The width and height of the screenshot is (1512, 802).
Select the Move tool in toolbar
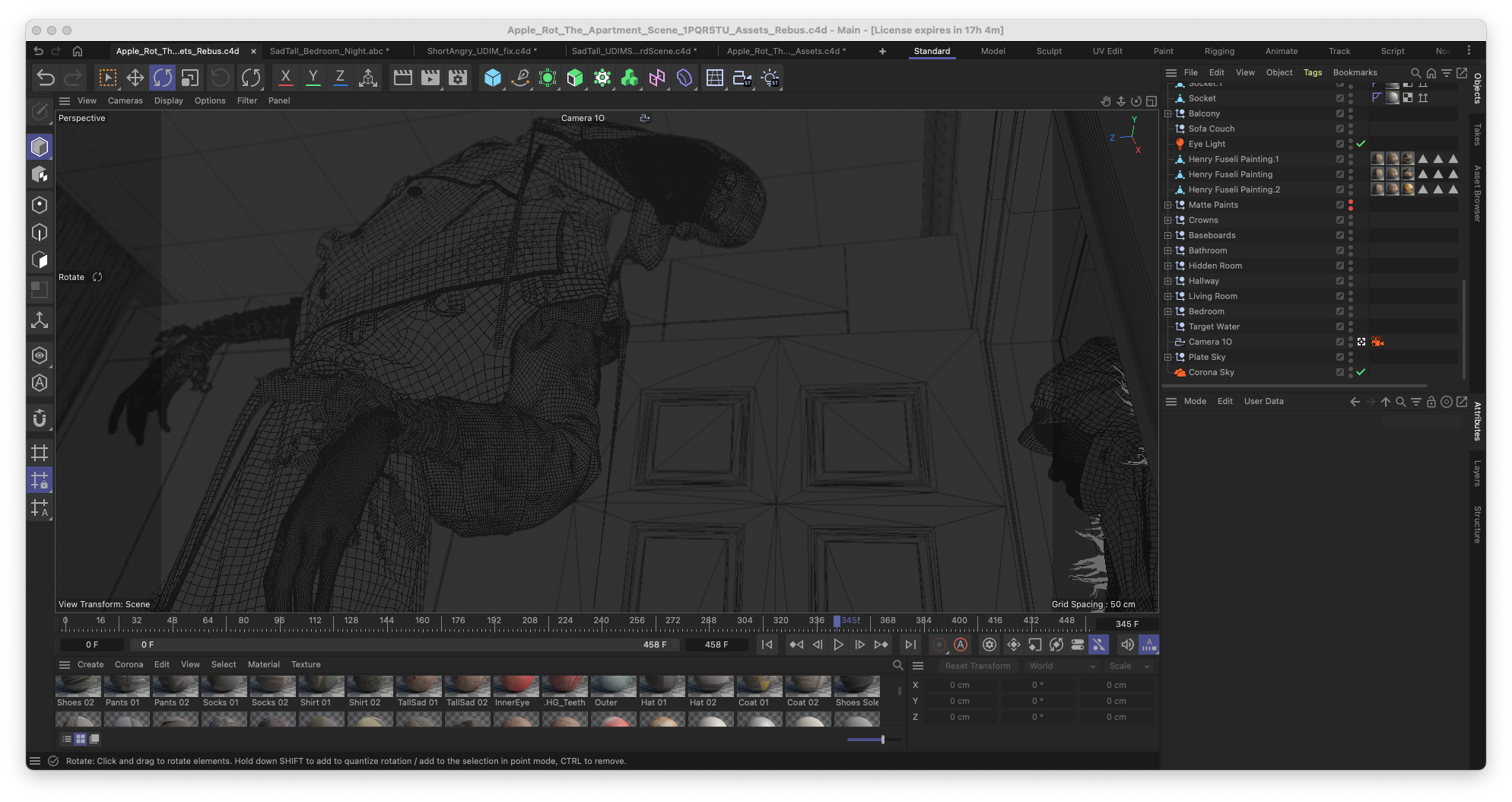[x=135, y=78]
